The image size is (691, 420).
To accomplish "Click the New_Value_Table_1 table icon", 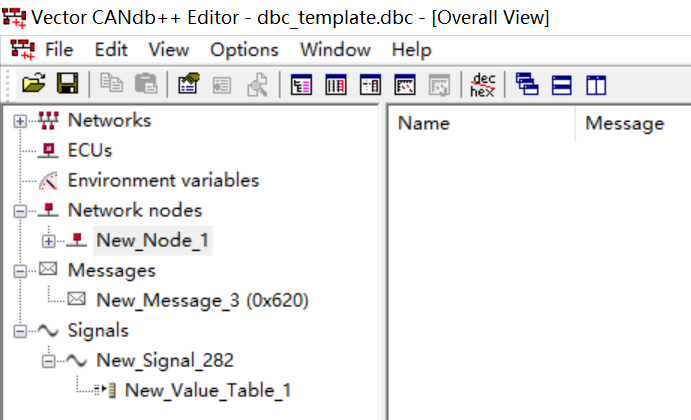I will (106, 390).
